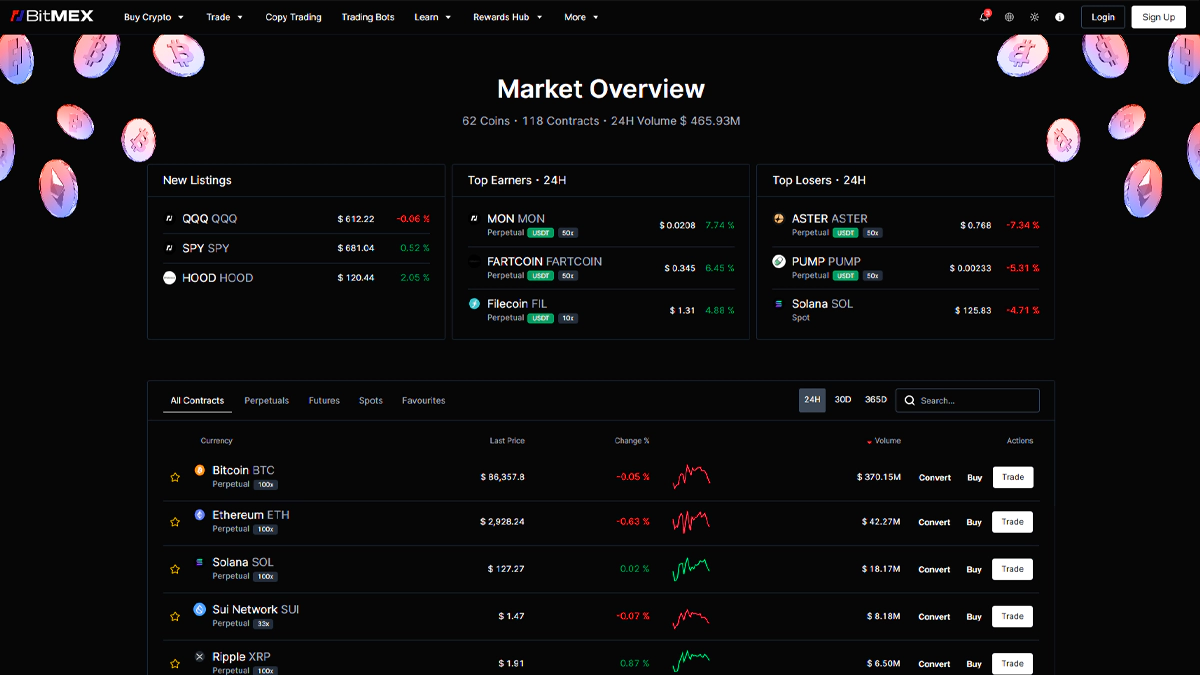Switch theme with the sun icon
This screenshot has height=675, width=1200.
(1034, 17)
